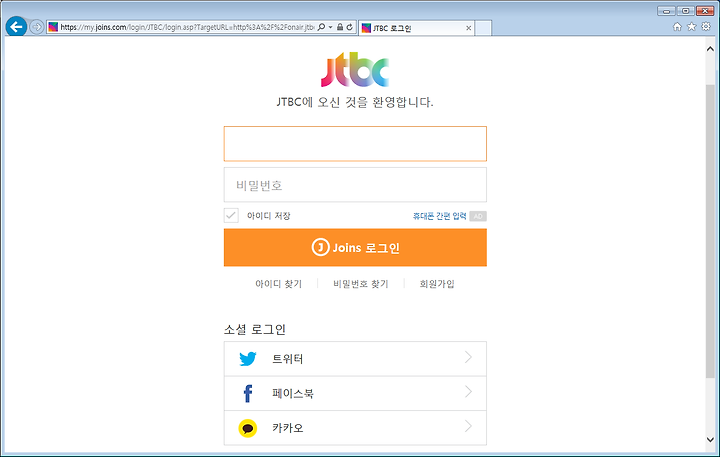Screen dimensions: 720x457
Task: Open 회원가입 sign-up link
Action: coord(437,284)
